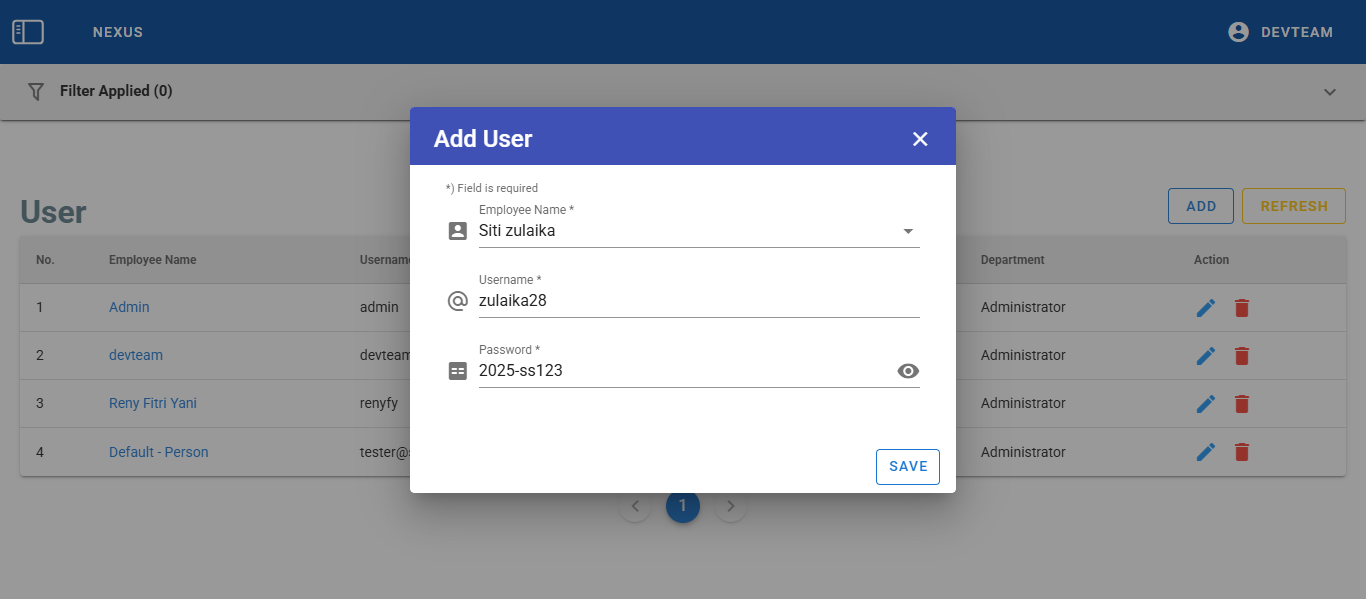Viewport: 1366px width, 599px height.
Task: Close the Add User dialog
Action: (920, 139)
